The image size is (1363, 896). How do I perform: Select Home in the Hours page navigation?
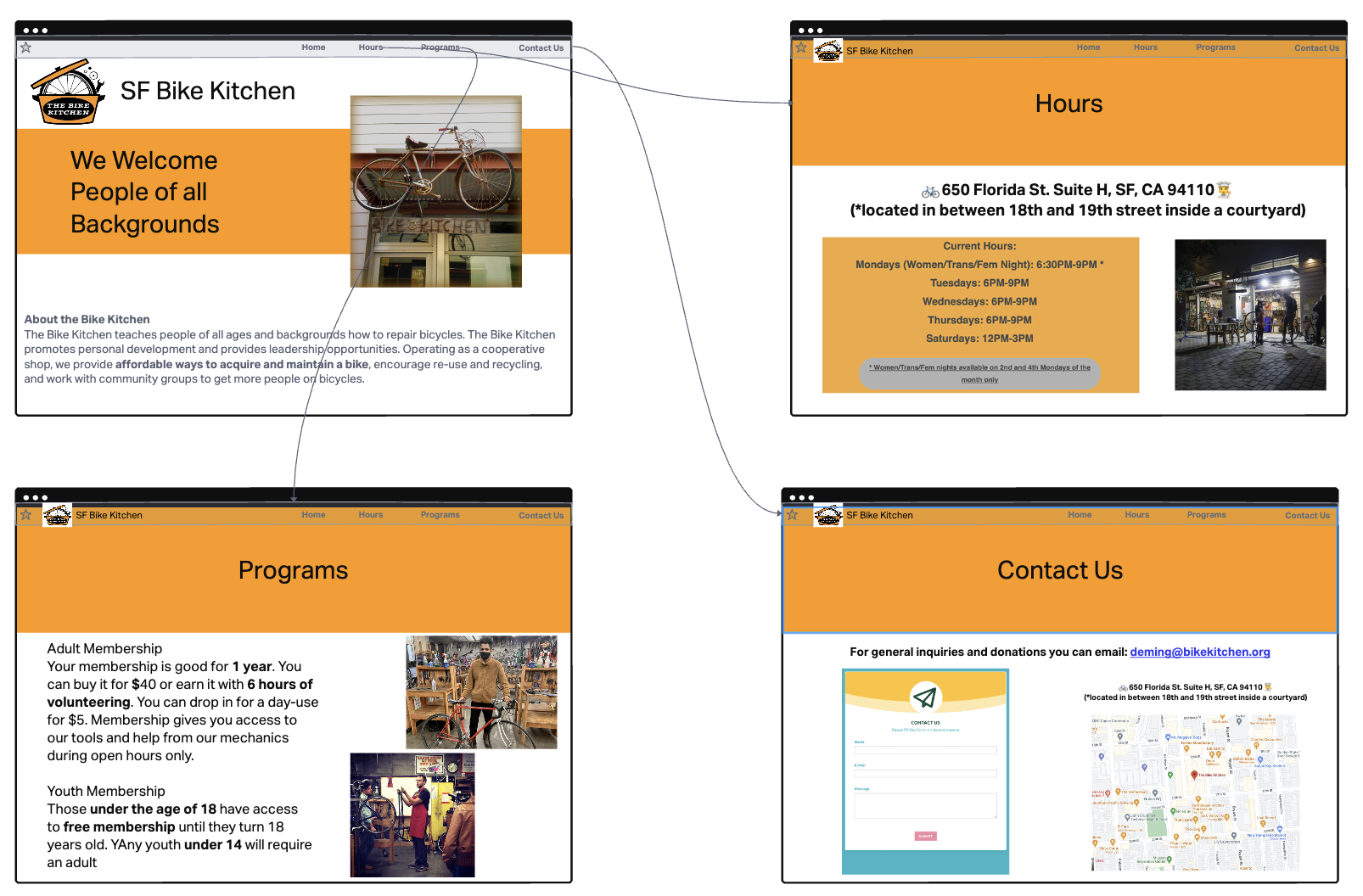[x=1088, y=48]
